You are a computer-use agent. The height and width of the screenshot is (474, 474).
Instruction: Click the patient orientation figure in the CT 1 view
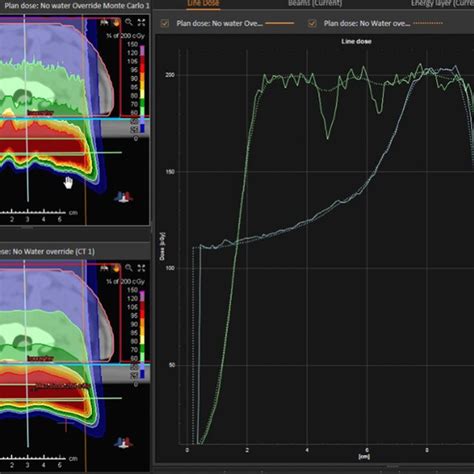pos(123,443)
